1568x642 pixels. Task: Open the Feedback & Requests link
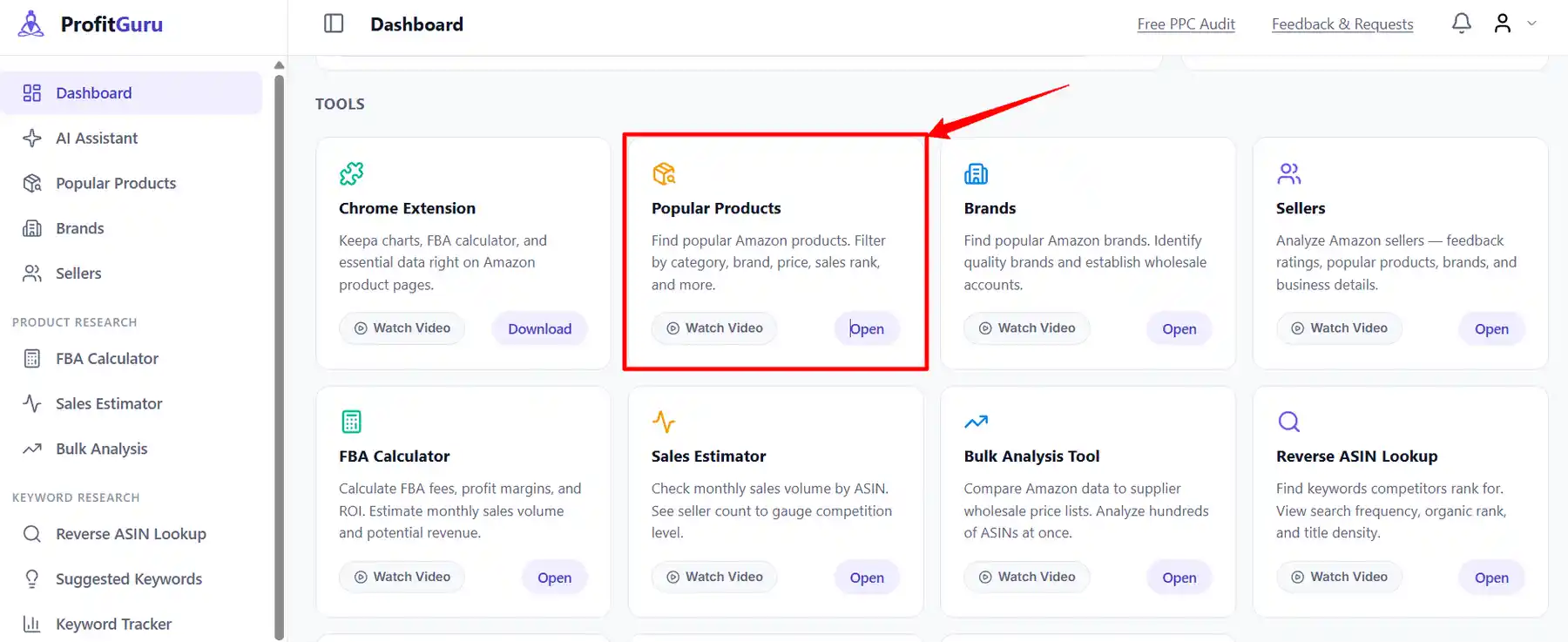tap(1342, 24)
